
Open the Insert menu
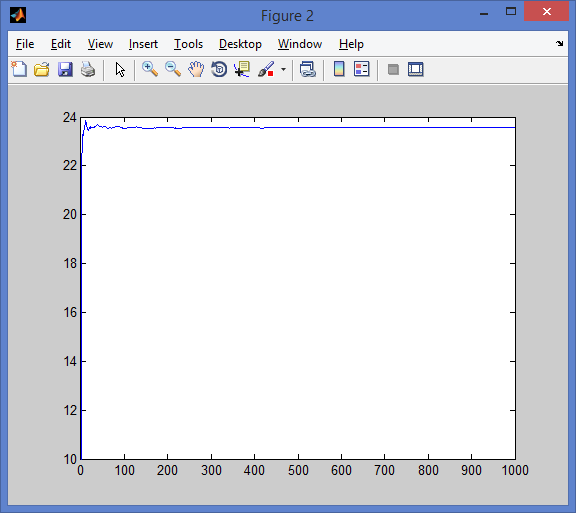click(143, 44)
